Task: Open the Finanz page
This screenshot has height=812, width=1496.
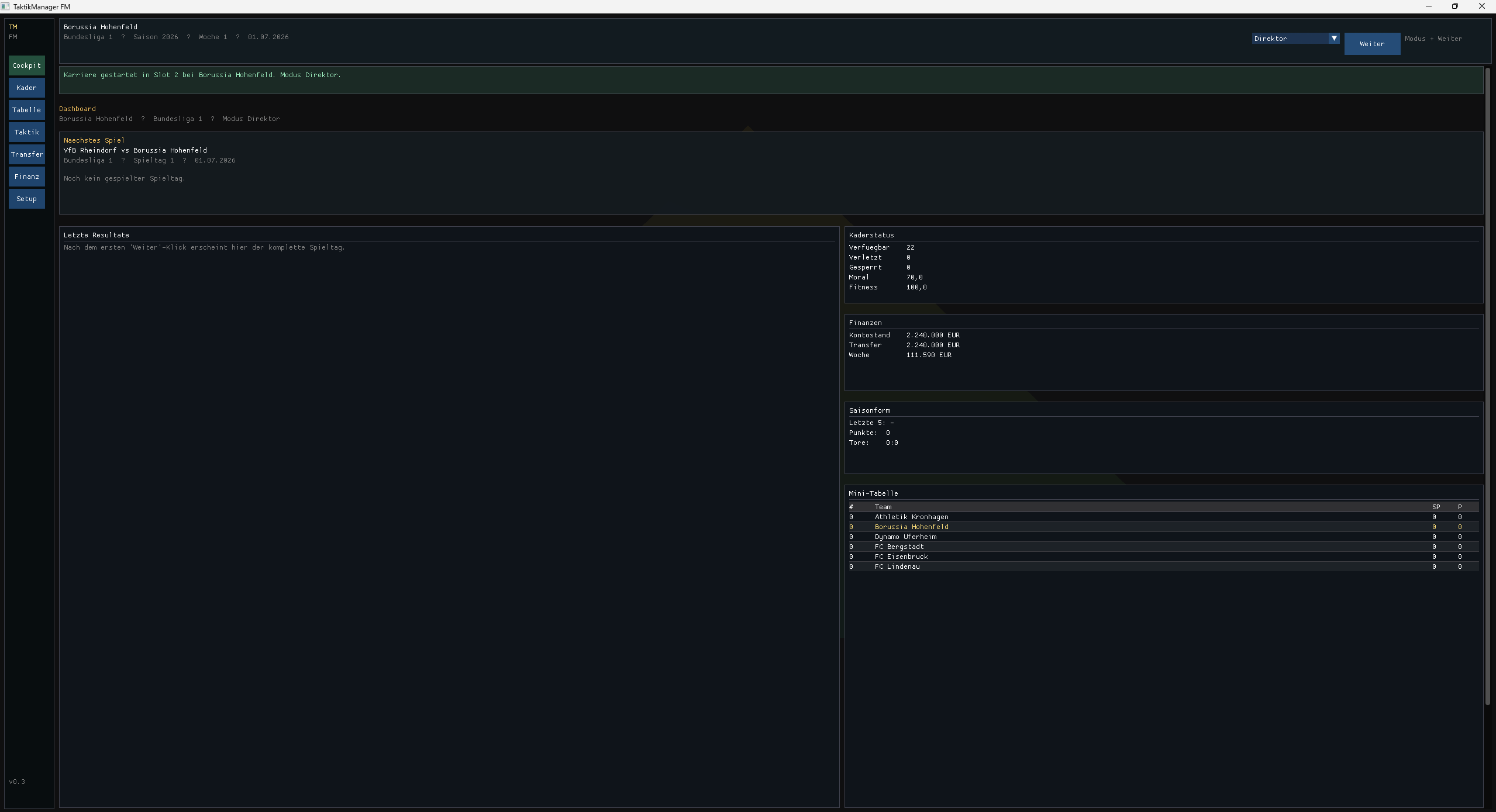Action: (26, 177)
